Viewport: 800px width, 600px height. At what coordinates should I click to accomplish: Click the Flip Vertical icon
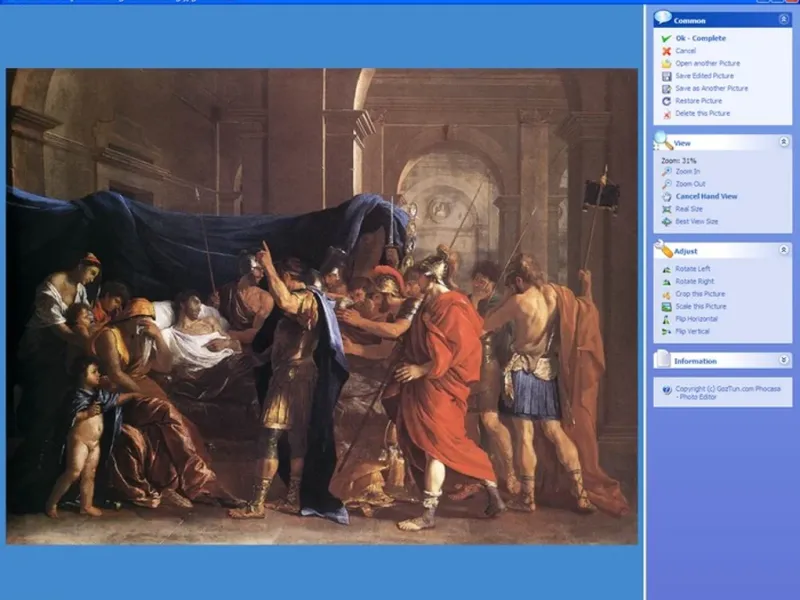[666, 332]
